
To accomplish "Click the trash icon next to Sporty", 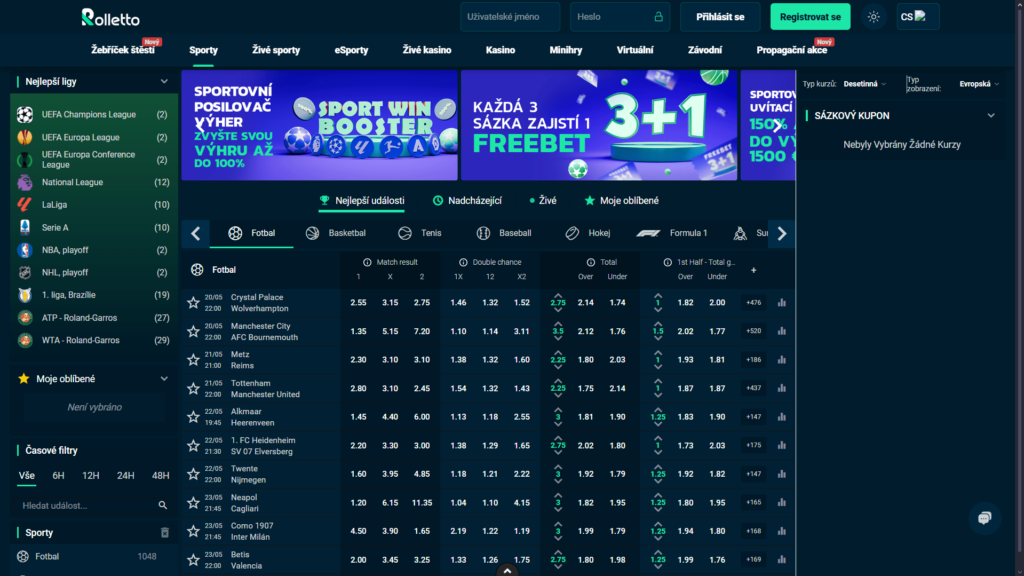I will [165, 533].
